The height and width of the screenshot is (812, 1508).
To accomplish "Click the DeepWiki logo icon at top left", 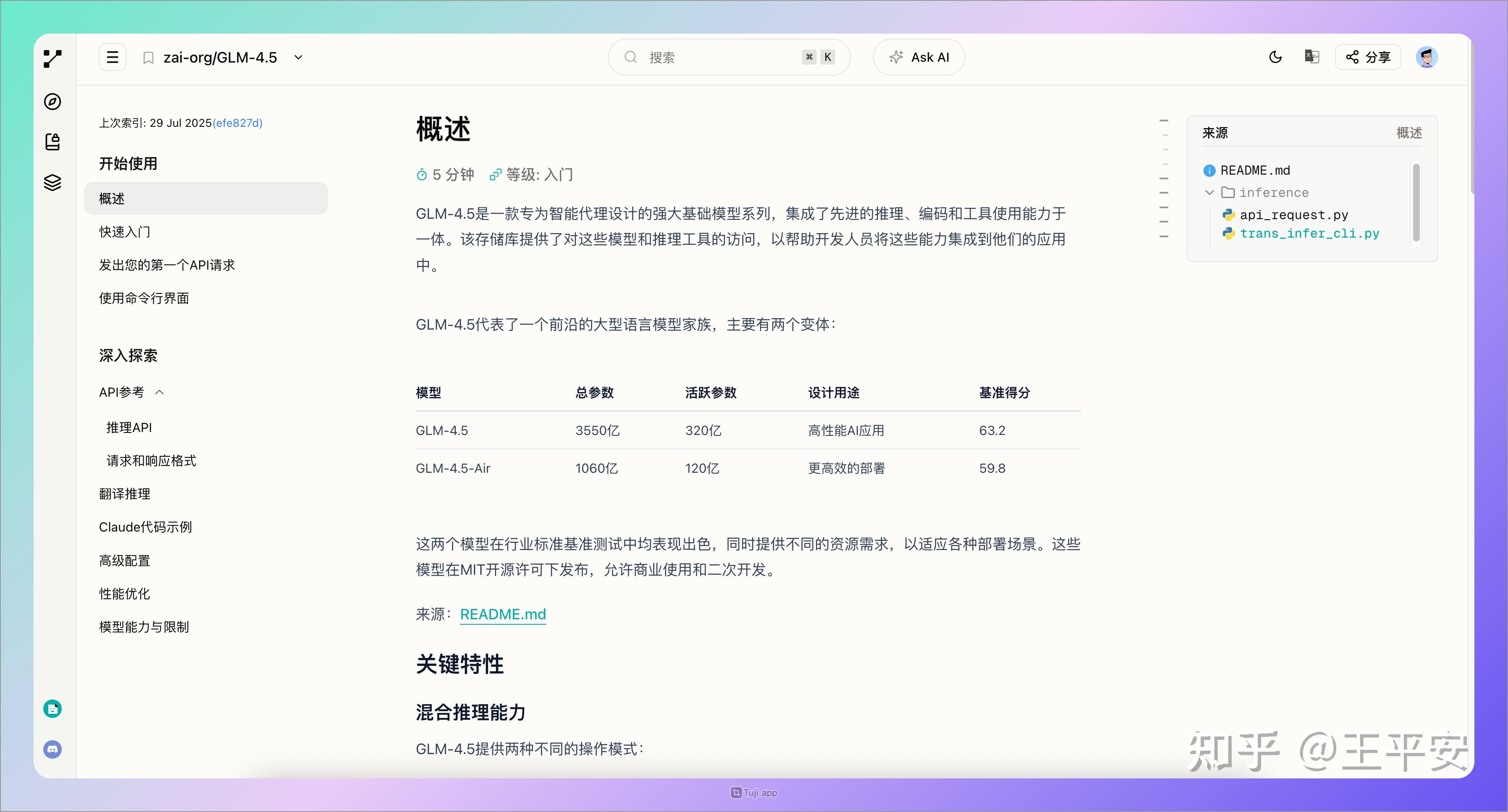I will (52, 58).
